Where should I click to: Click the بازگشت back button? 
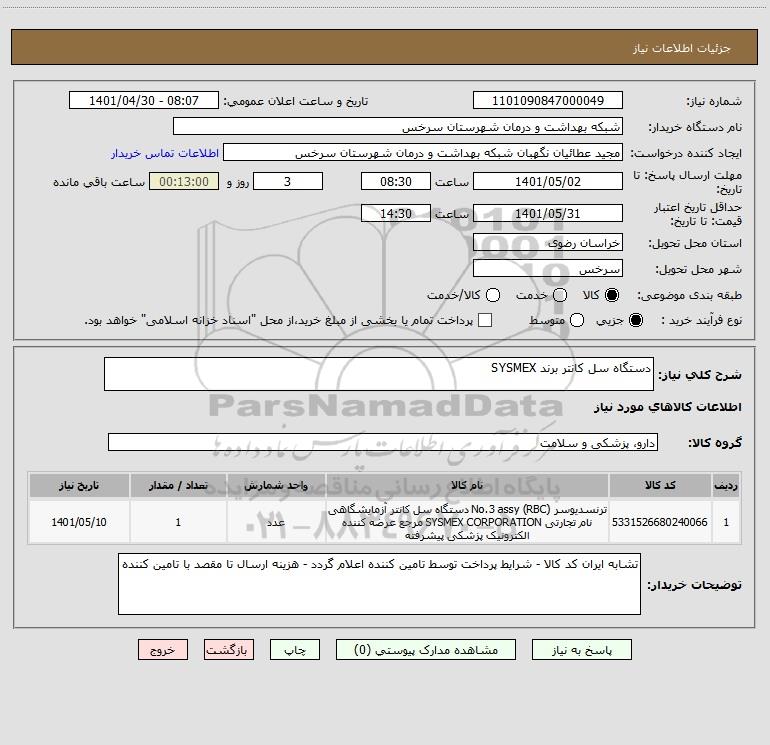(229, 650)
